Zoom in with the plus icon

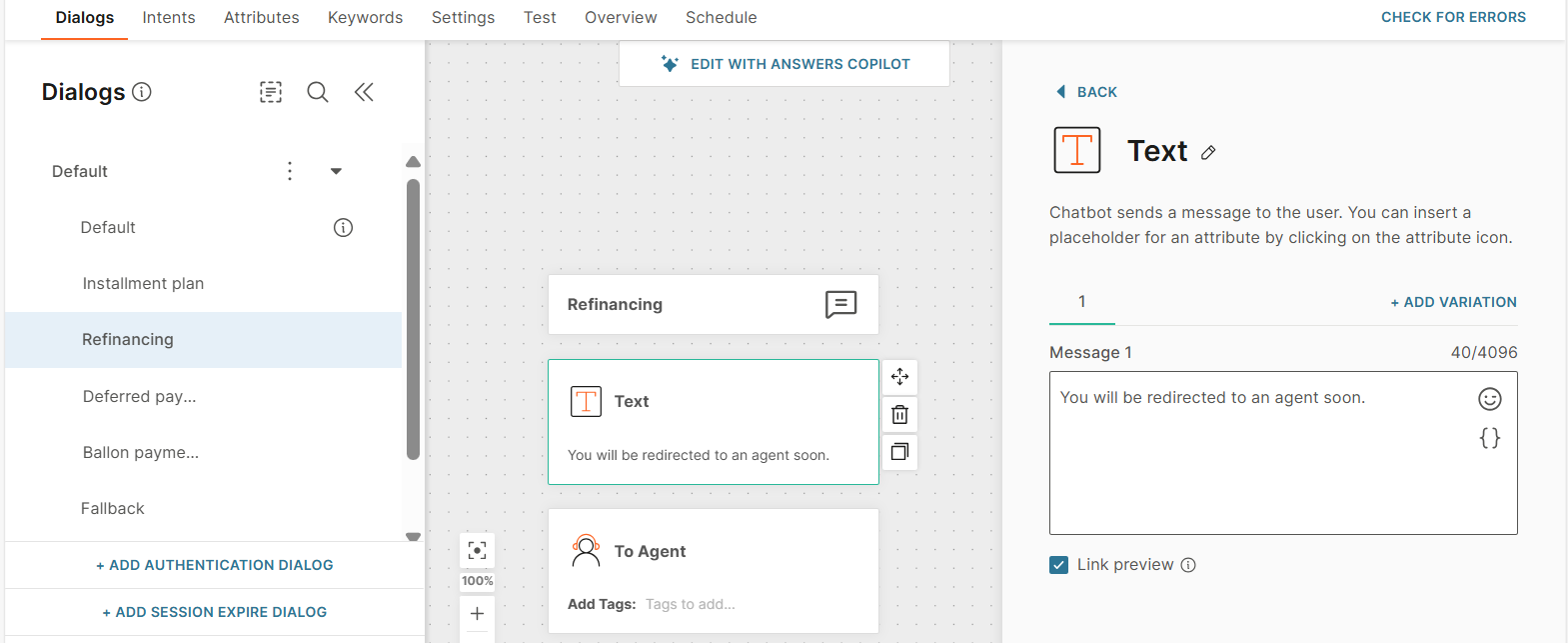pos(478,614)
